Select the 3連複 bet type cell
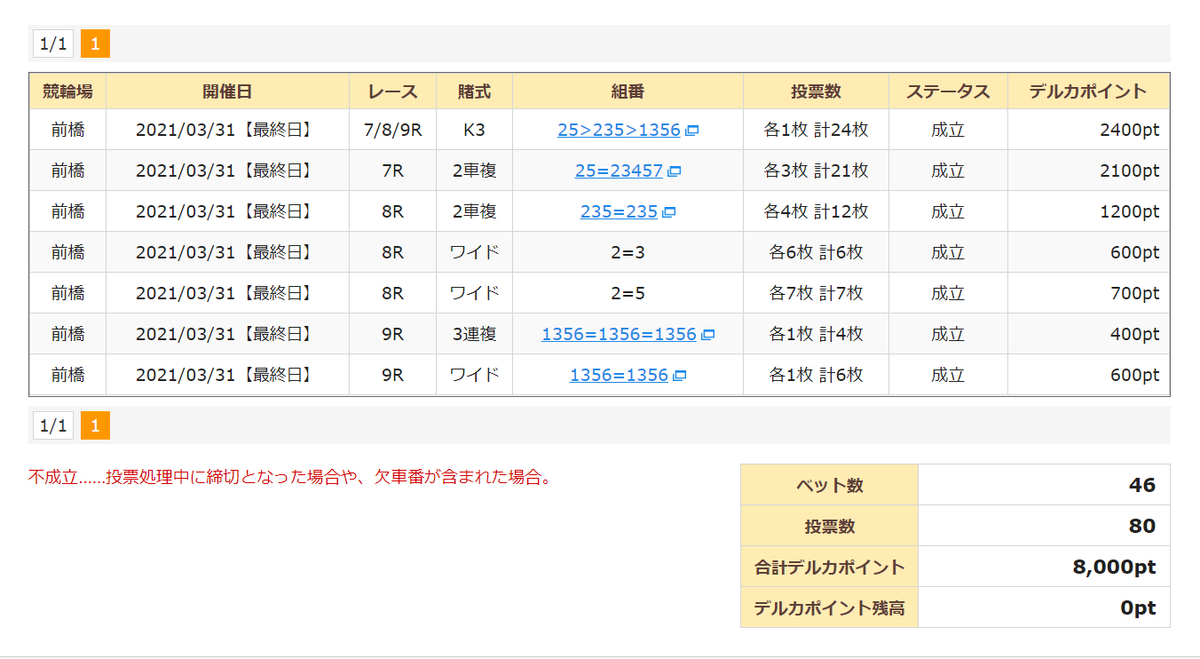The image size is (1200, 659). [474, 334]
